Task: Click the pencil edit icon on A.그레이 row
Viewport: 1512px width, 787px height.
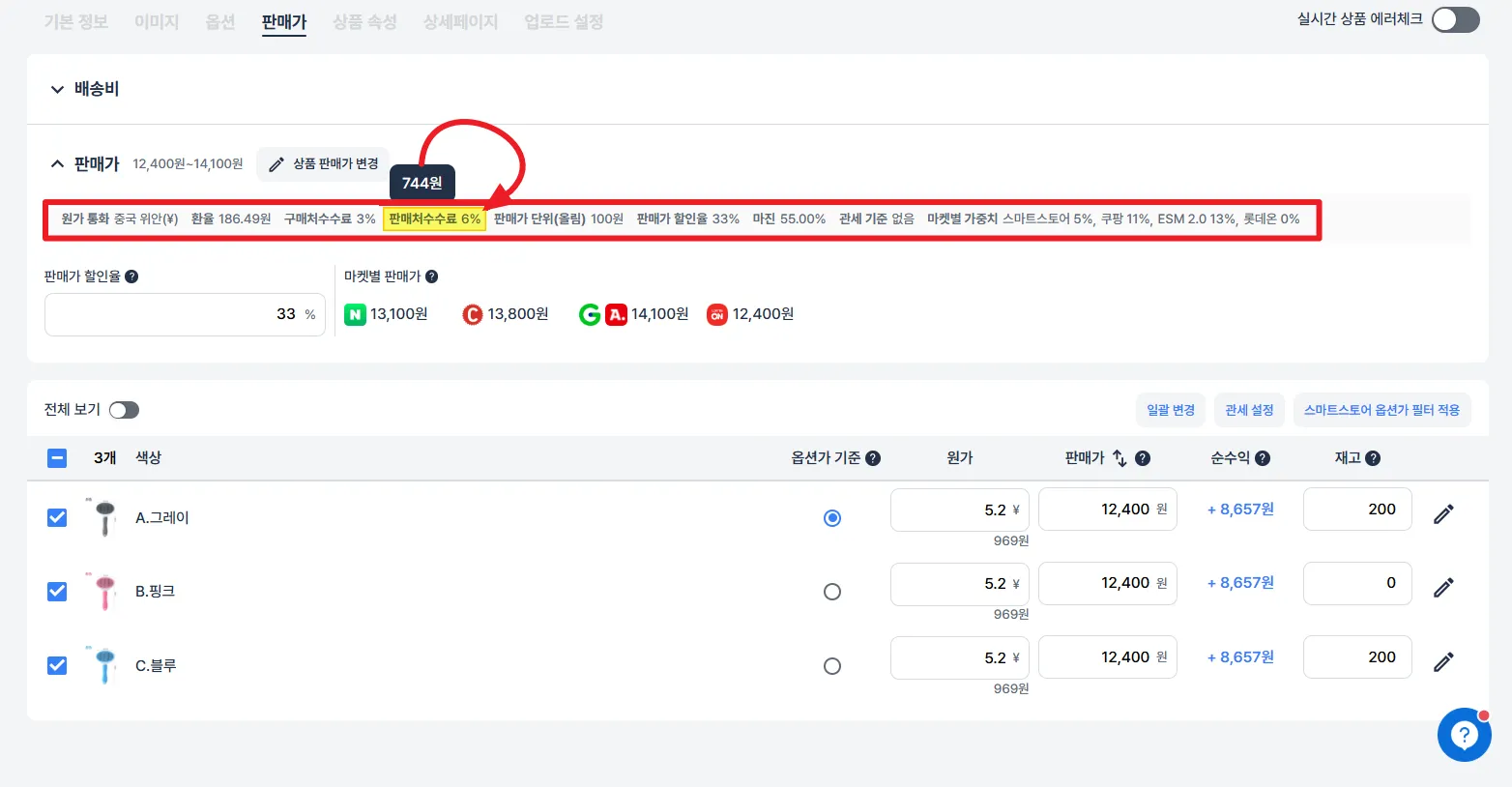Action: (x=1443, y=513)
